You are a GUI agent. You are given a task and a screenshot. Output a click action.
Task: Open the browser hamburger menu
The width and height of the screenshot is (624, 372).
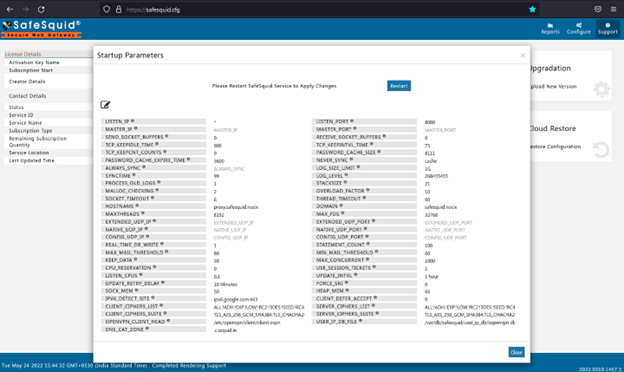(x=613, y=9)
